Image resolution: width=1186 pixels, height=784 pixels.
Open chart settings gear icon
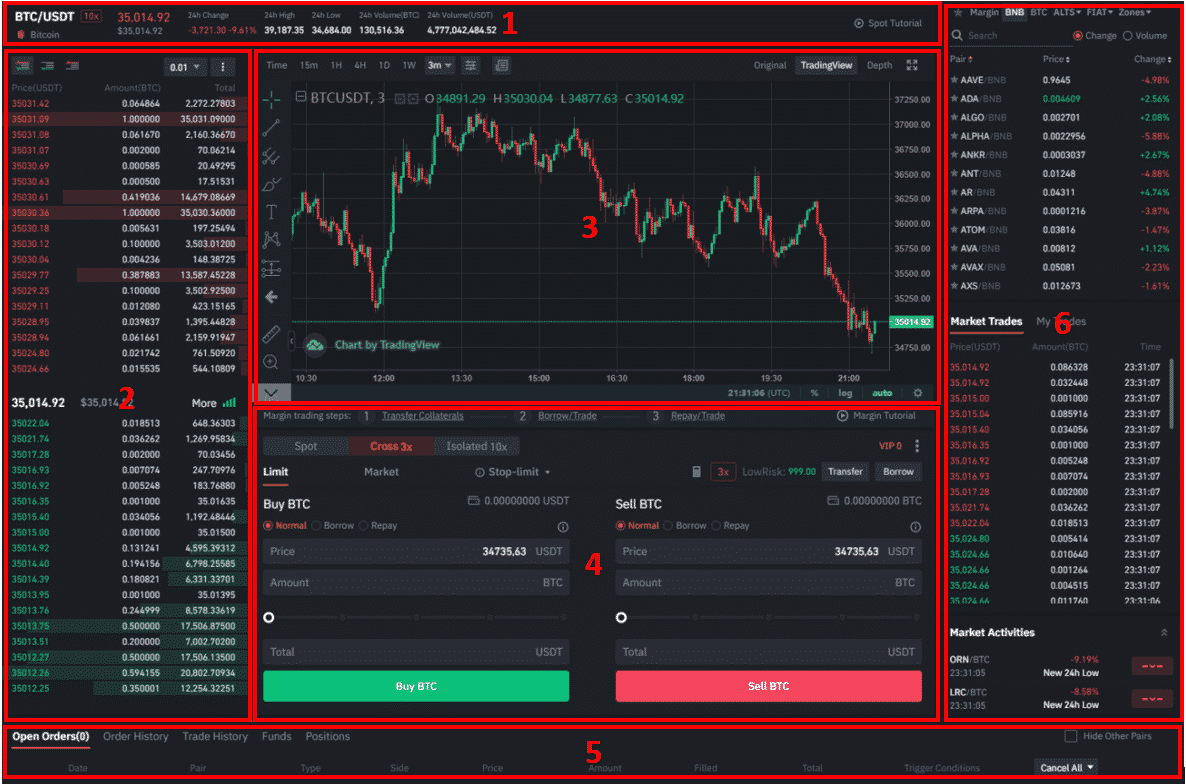tap(917, 393)
